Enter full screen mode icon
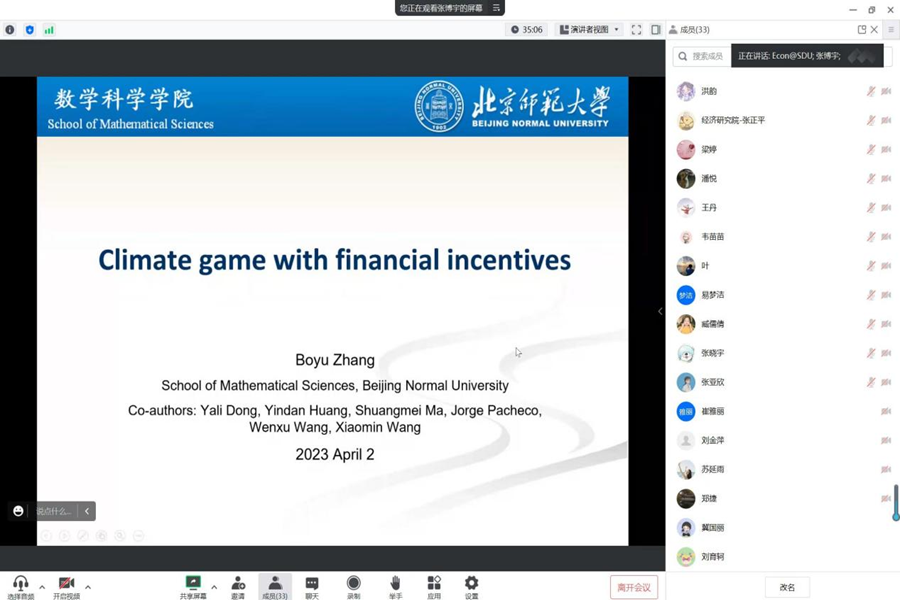This screenshot has height=600, width=900. tap(636, 30)
